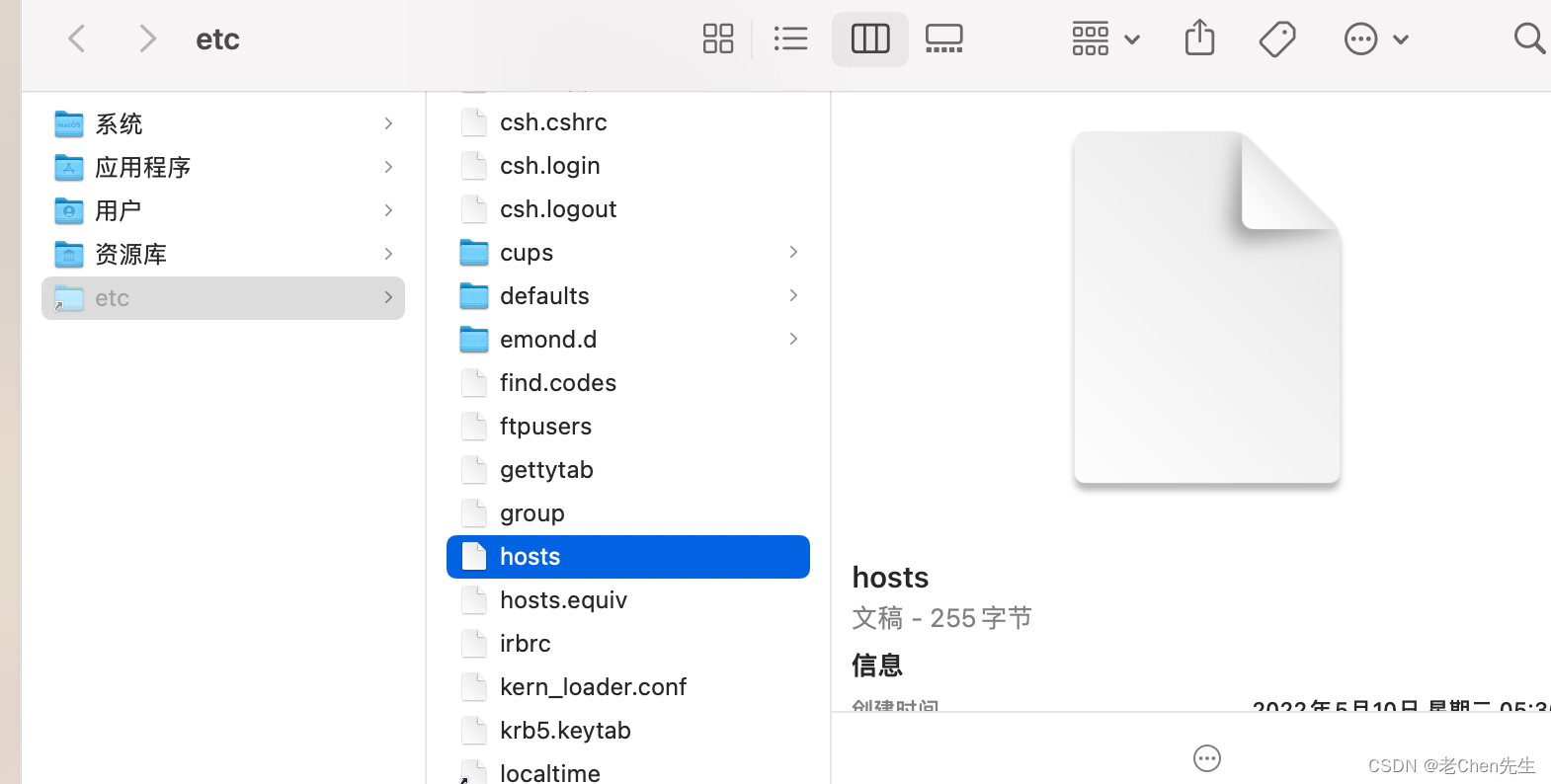
Task: Click the krb5.keytab document icon
Action: pyautogui.click(x=474, y=731)
